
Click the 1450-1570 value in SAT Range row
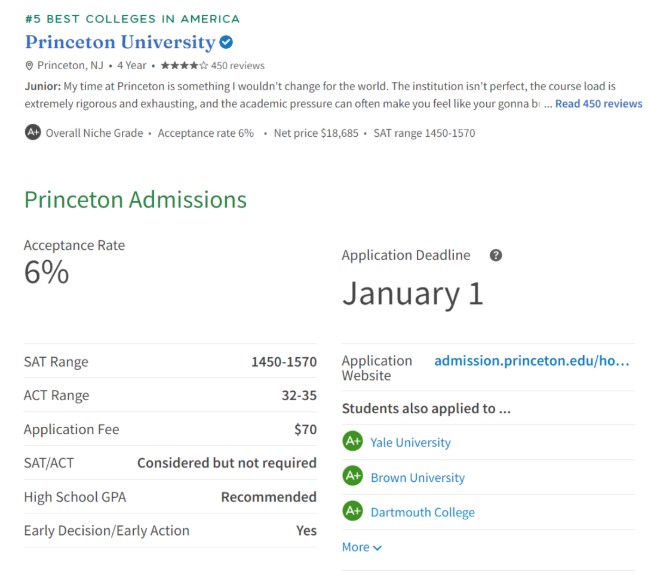[284, 362]
